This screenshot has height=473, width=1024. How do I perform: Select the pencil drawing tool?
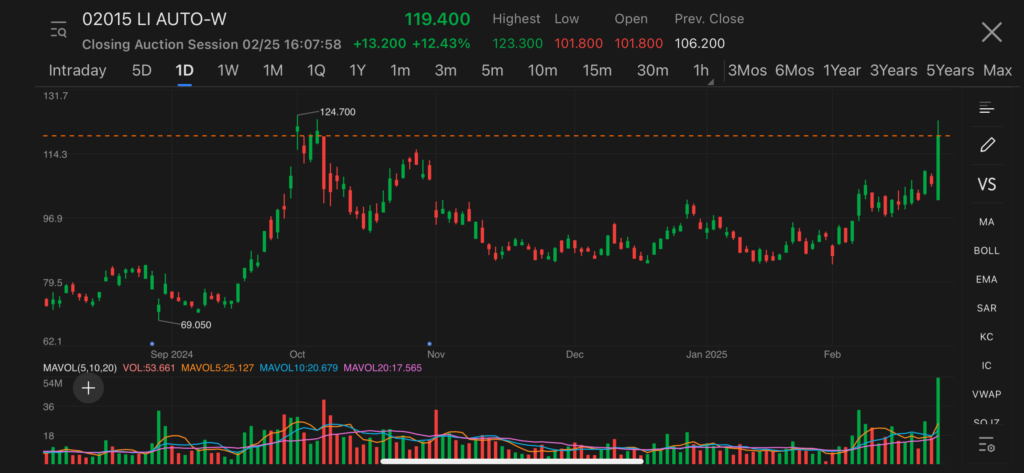tap(987, 144)
